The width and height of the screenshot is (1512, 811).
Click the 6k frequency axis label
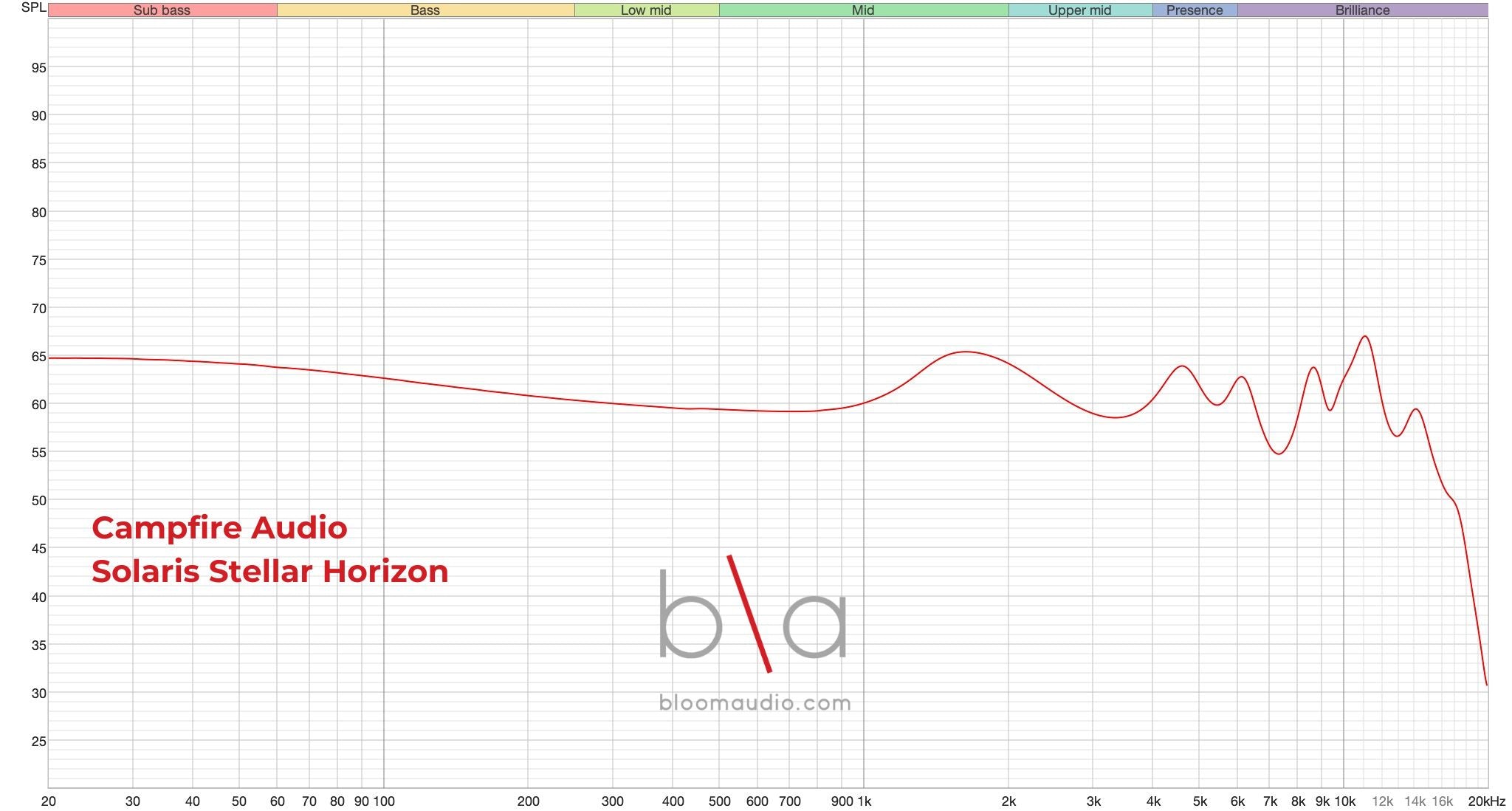[1238, 801]
